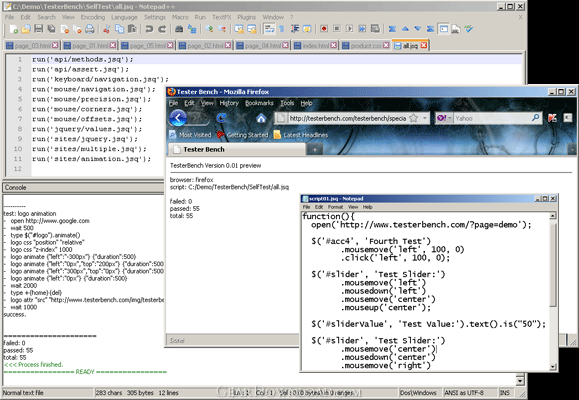This screenshot has width=579, height=400.
Task: Click the '<<< Process finished.' console line
Action: tap(34, 365)
